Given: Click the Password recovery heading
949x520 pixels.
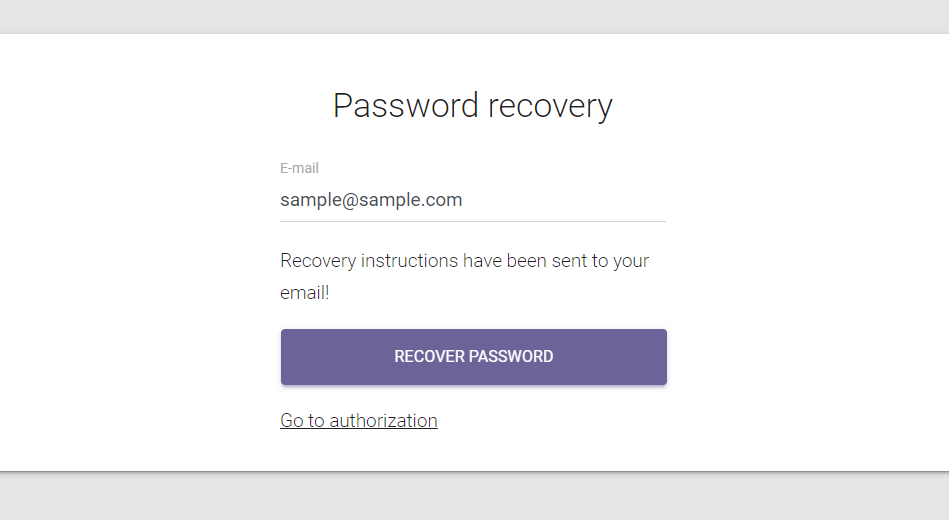Looking at the screenshot, I should click(472, 105).
